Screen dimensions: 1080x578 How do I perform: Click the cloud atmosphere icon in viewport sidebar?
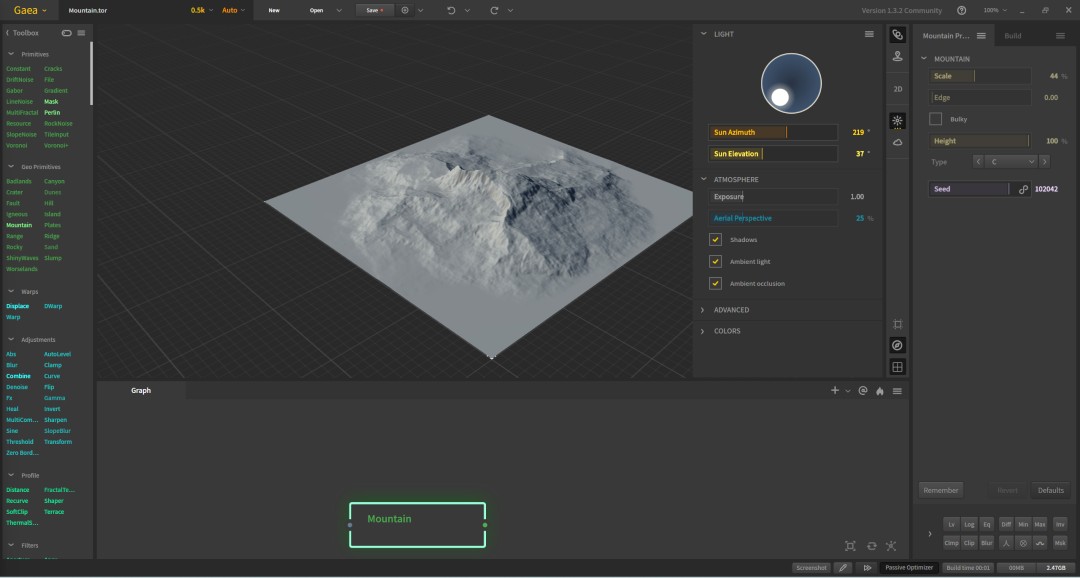[x=897, y=142]
